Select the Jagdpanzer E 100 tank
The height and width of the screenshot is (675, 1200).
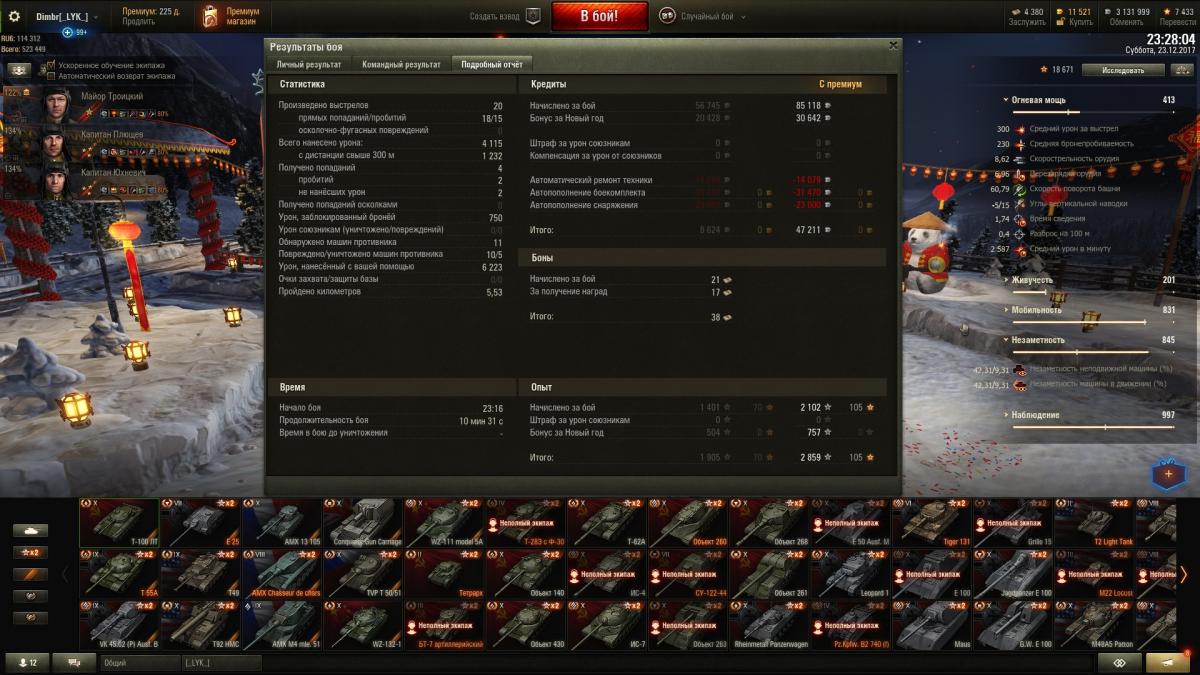point(1014,574)
